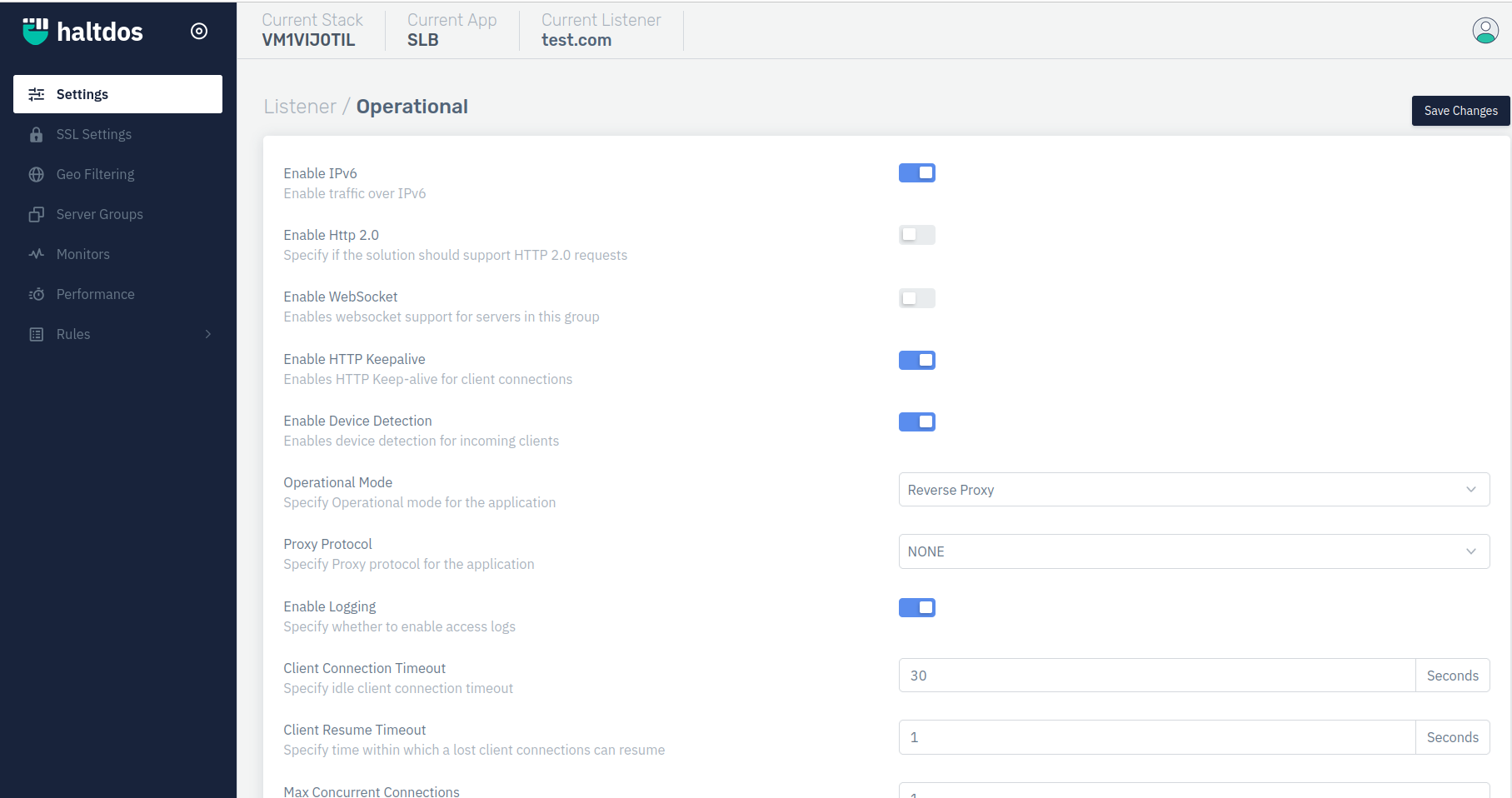The image size is (1512, 798).
Task: Click the Listener breadcrumb link
Action: [x=300, y=107]
